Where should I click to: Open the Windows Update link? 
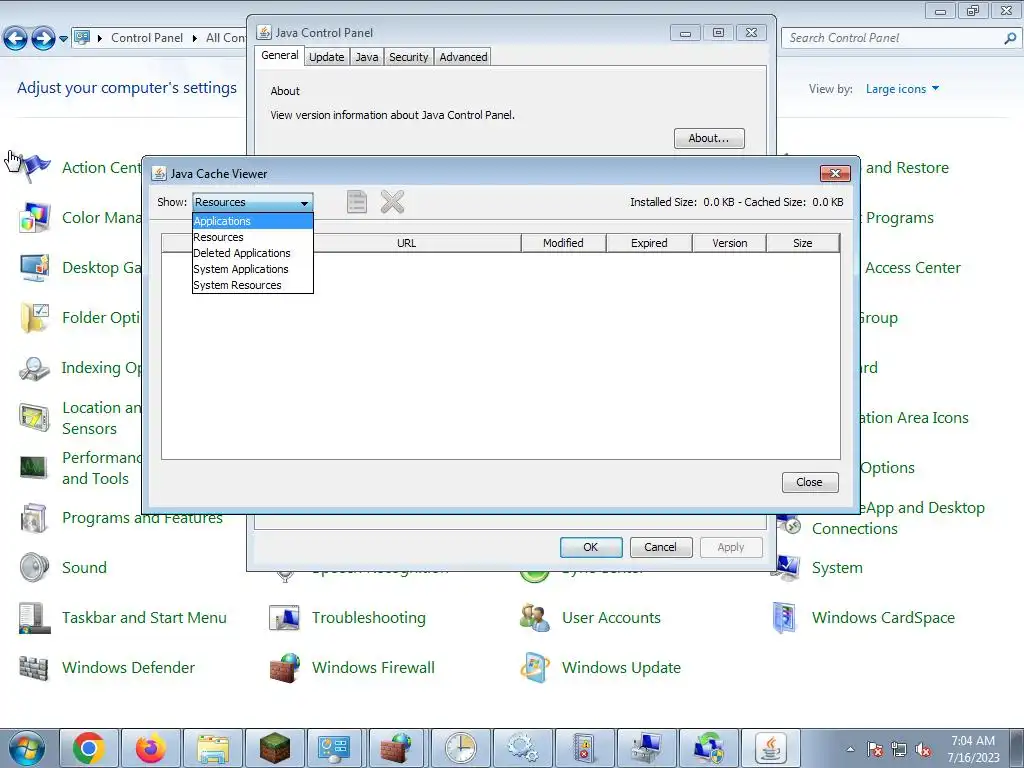point(621,667)
